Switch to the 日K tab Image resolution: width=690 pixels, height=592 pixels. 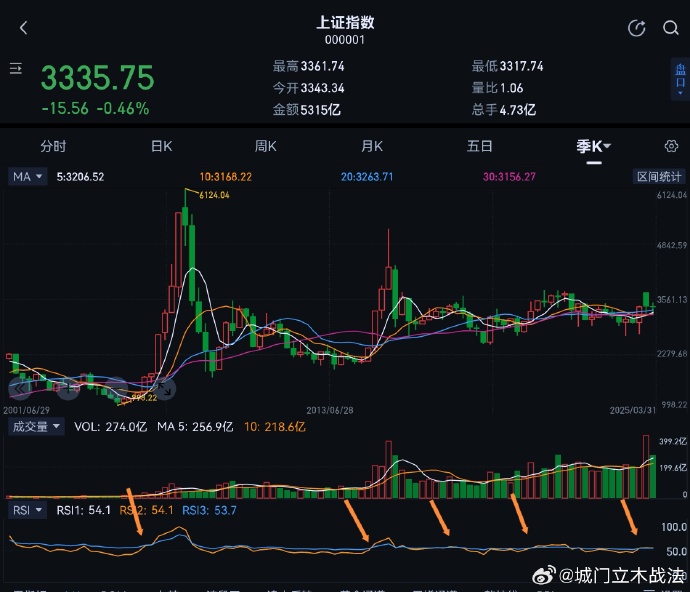tap(161, 146)
